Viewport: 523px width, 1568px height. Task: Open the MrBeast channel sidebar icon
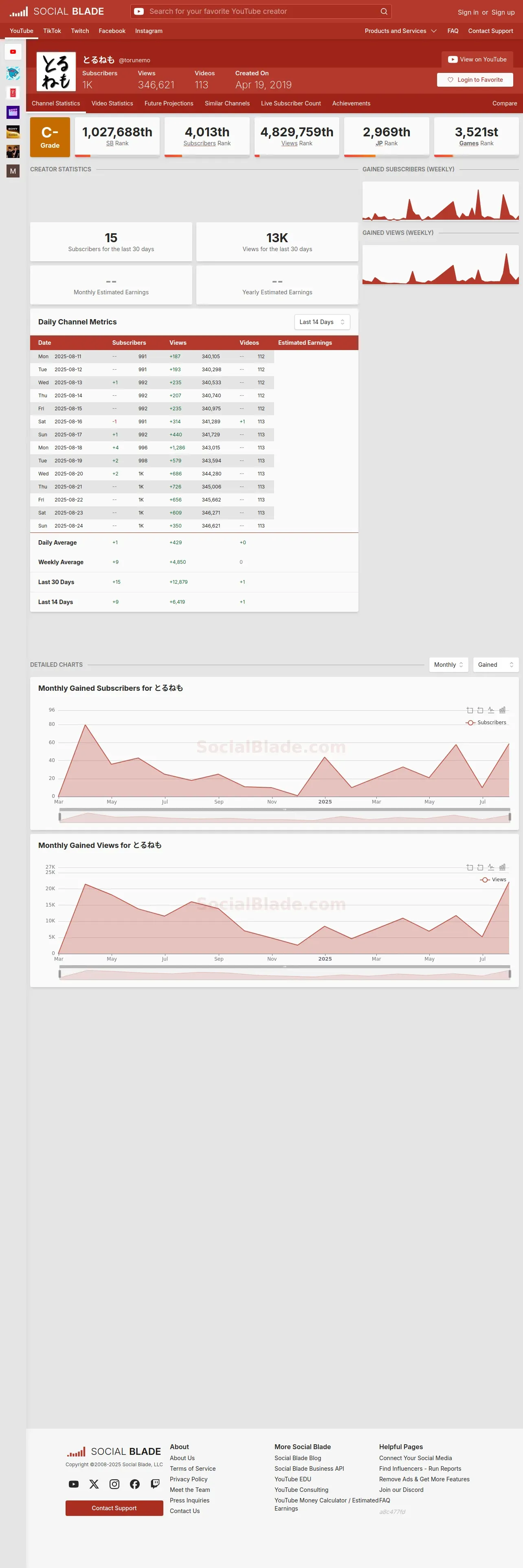[13, 74]
